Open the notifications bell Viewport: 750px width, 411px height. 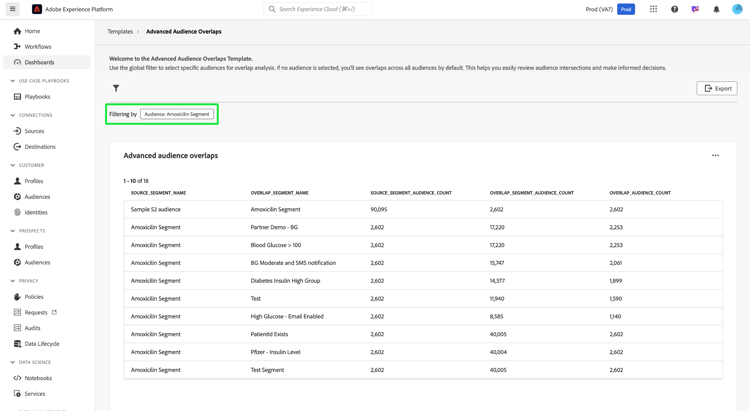[716, 9]
